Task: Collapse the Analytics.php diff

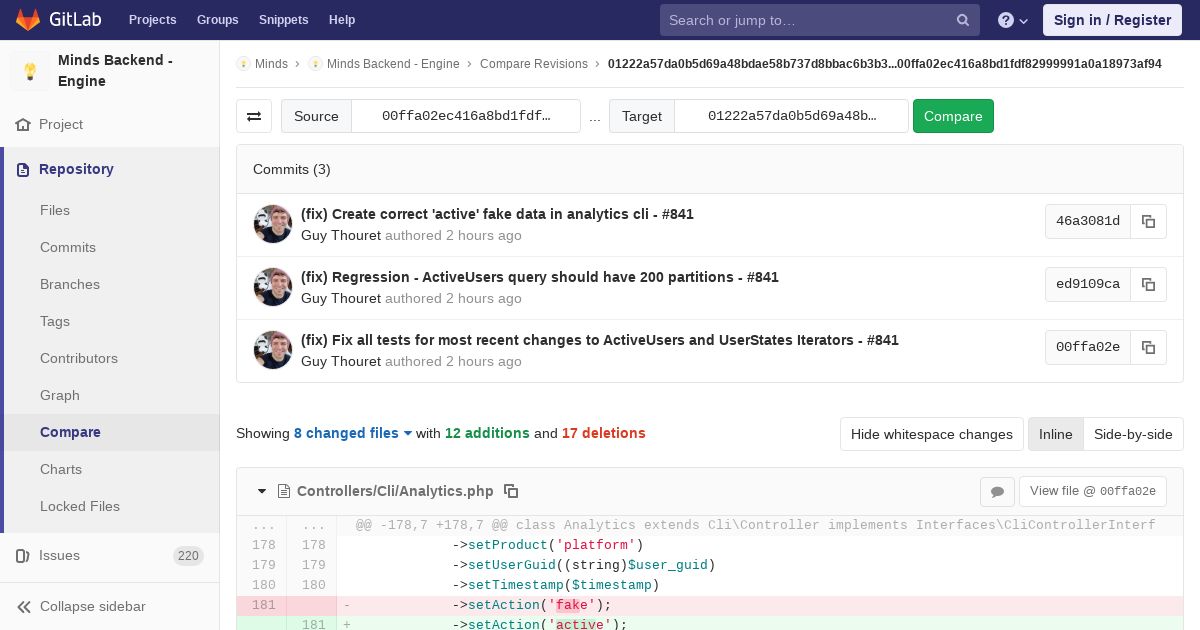Action: point(262,491)
